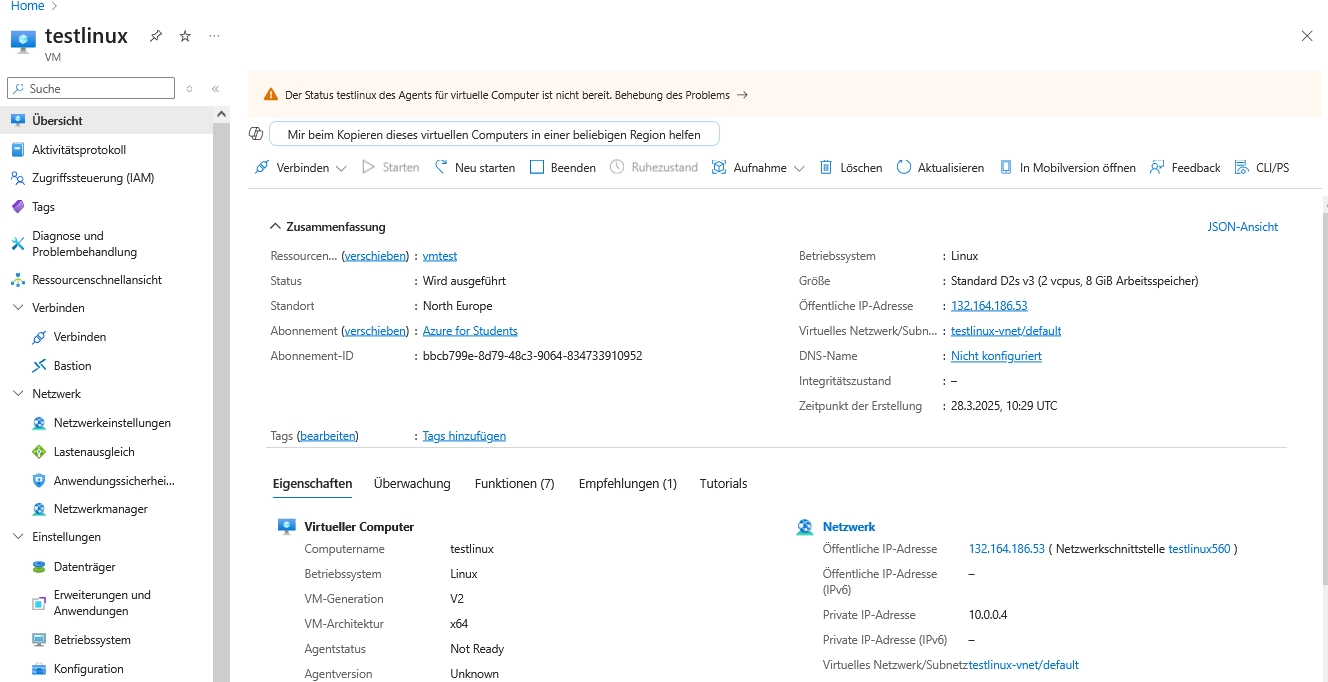Image resolution: width=1328 pixels, height=682 pixels.
Task: Open Bastion in the sidebar
Action: click(x=72, y=366)
